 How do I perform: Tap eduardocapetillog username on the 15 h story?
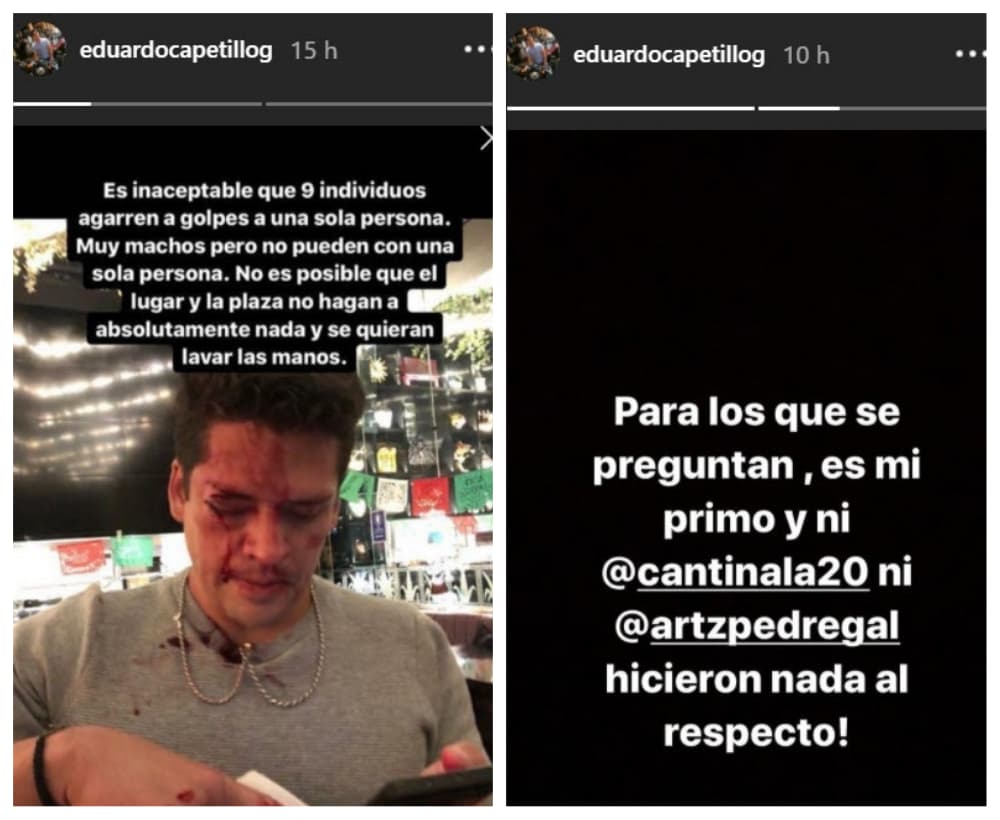(x=175, y=50)
